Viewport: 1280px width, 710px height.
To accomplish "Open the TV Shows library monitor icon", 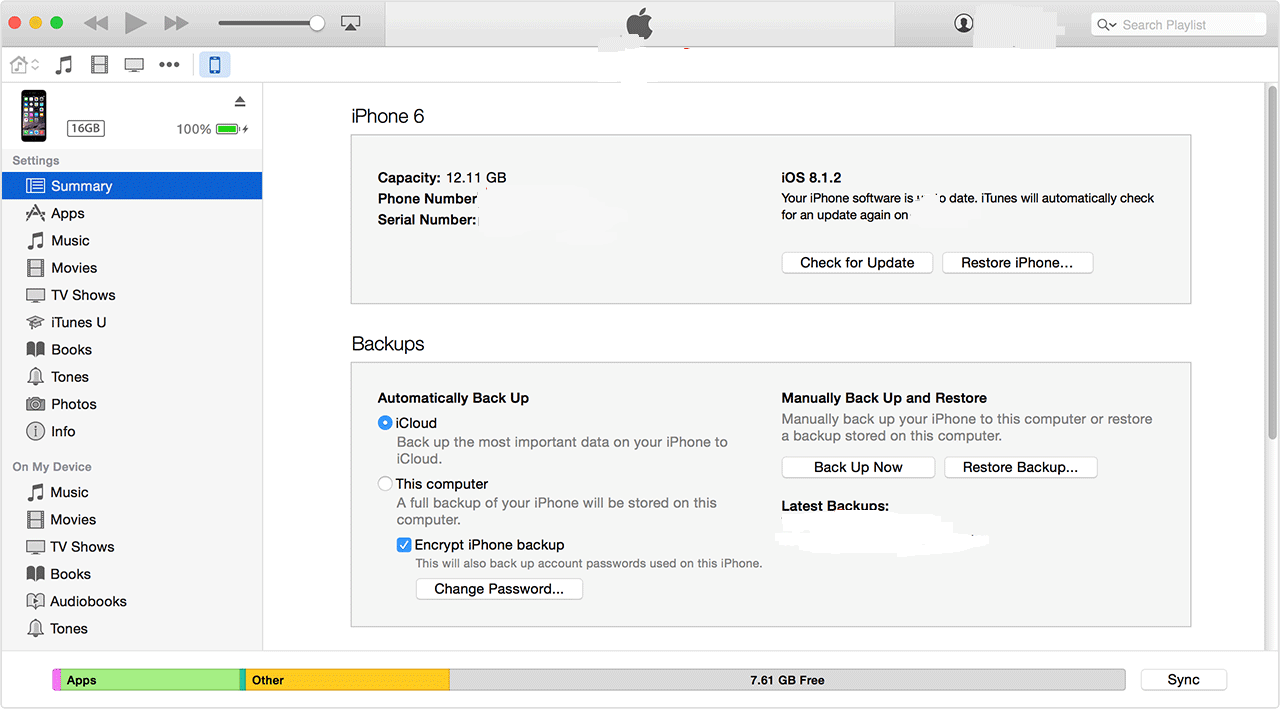I will tap(134, 65).
